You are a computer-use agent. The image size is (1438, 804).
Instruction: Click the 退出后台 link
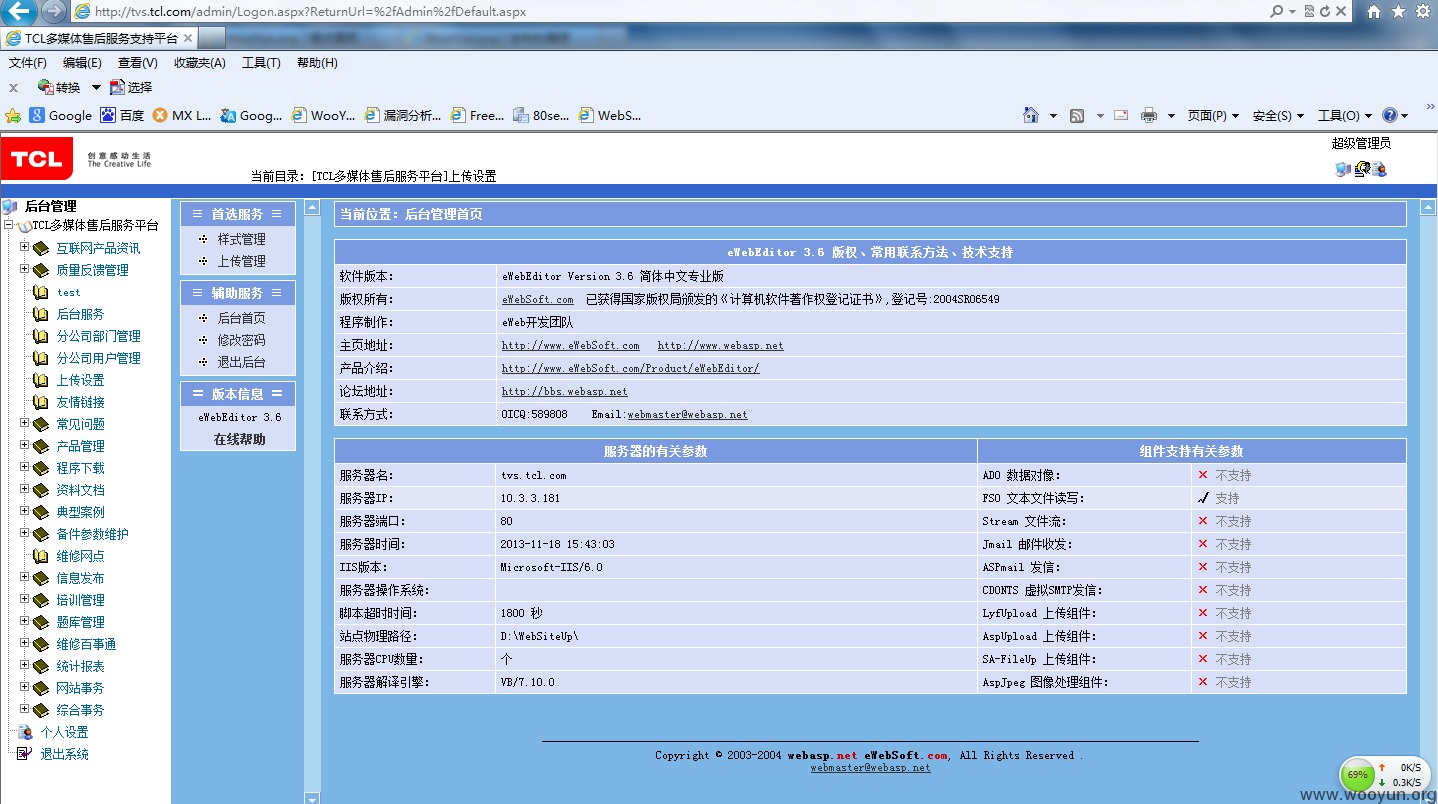[x=242, y=362]
